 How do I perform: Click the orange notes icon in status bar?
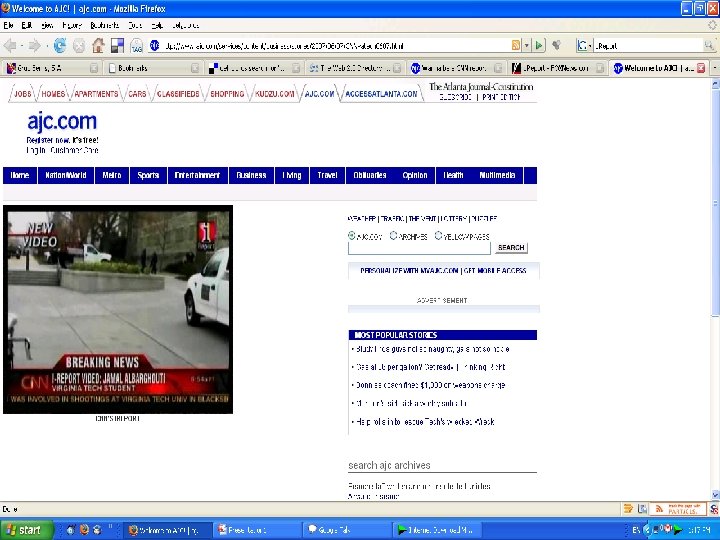coord(628,509)
